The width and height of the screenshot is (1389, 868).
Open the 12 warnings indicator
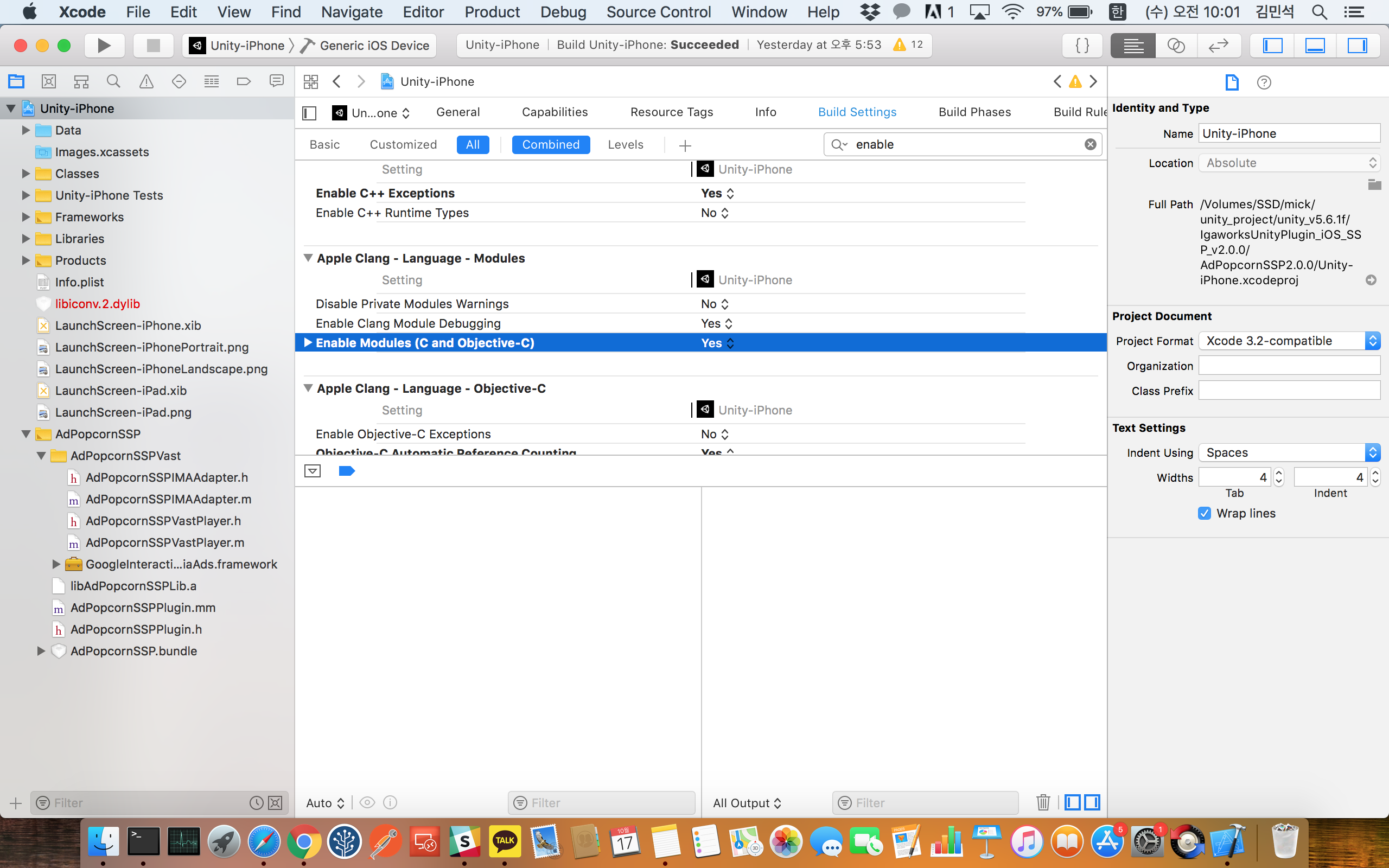[907, 45]
